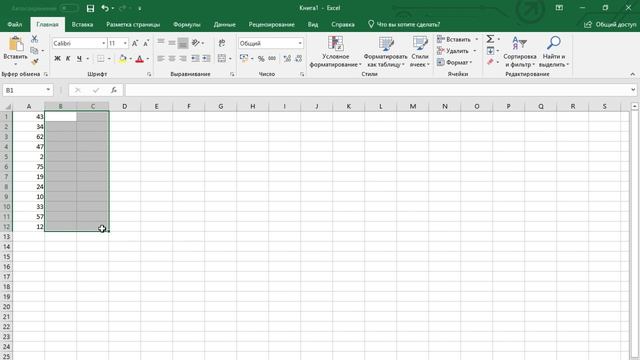
Task: Open the Шрифт group dialog launcher
Action: tap(149, 74)
